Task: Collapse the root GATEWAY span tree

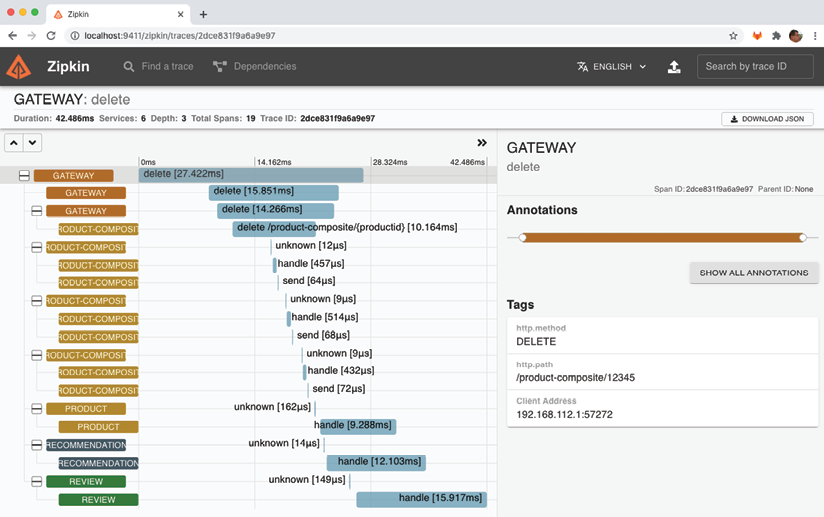Action: coord(24,175)
